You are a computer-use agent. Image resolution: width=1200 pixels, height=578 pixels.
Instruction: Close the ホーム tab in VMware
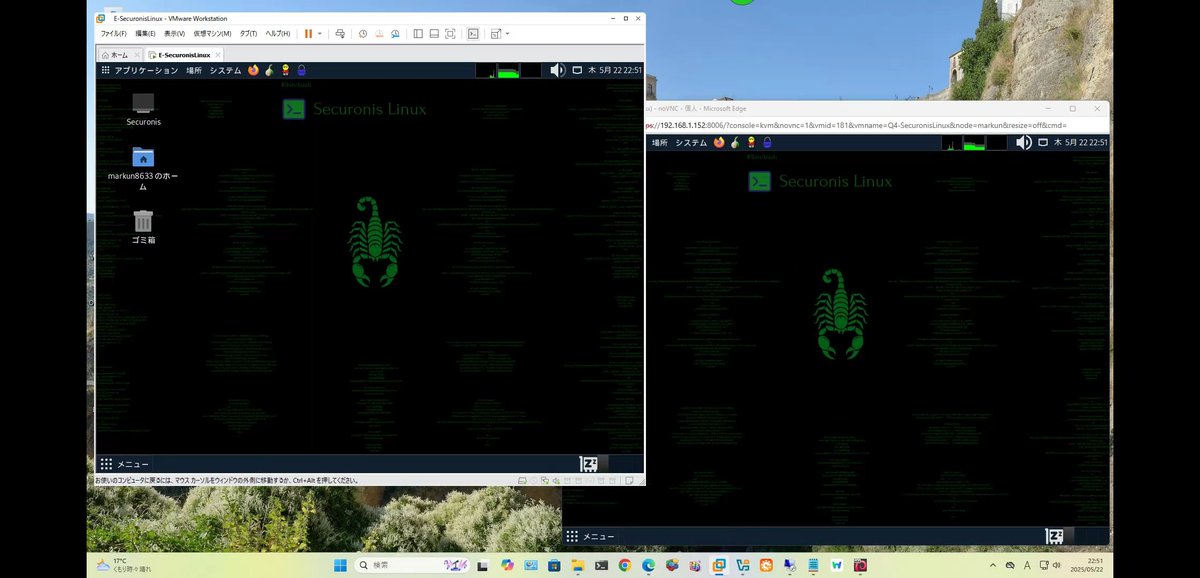(x=136, y=54)
